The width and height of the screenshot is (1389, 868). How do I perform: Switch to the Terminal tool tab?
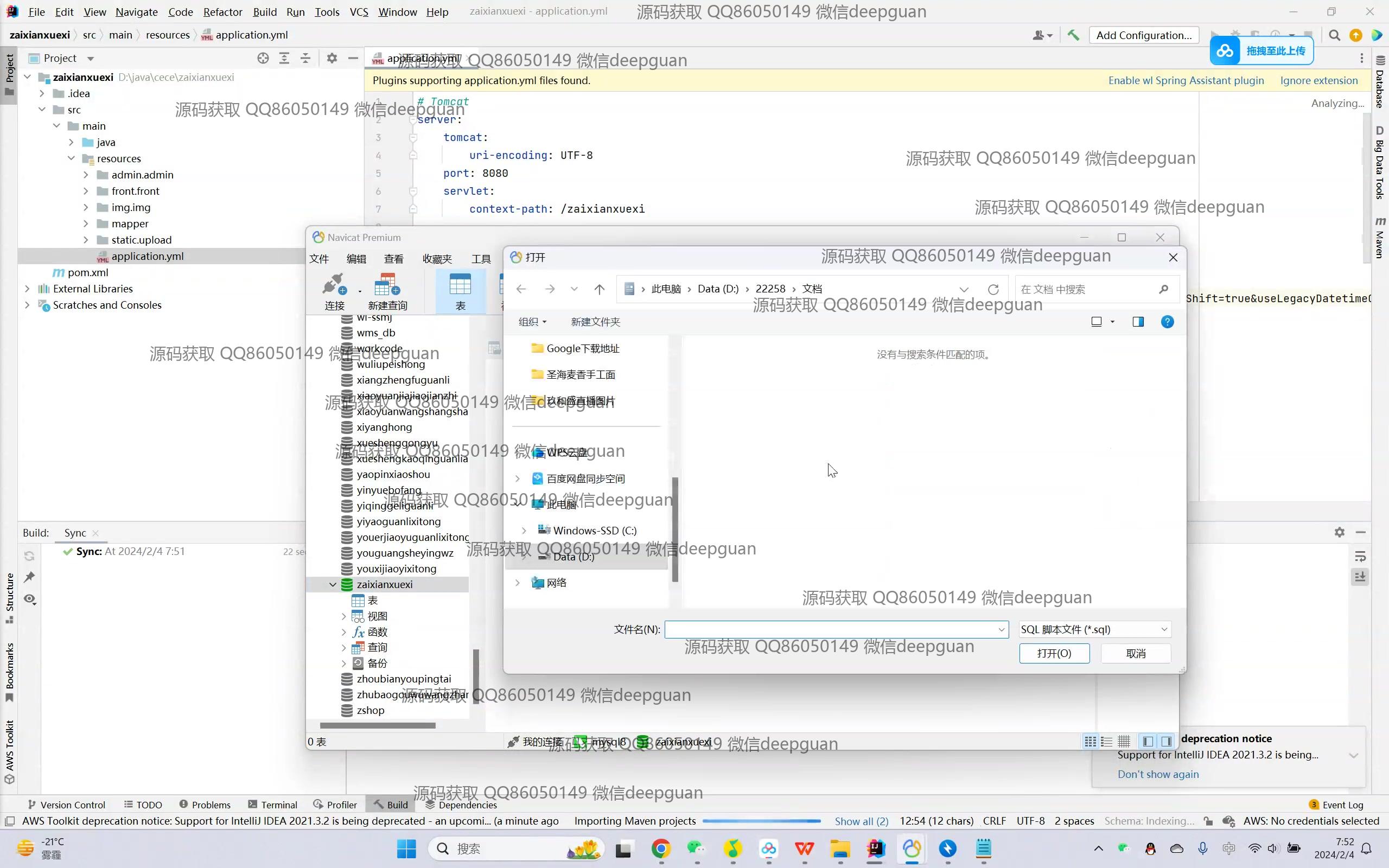(272, 805)
